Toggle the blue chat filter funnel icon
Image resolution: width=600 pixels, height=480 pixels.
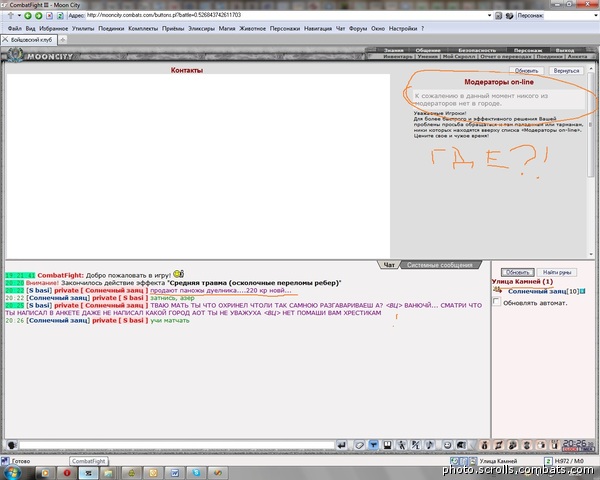(373, 445)
